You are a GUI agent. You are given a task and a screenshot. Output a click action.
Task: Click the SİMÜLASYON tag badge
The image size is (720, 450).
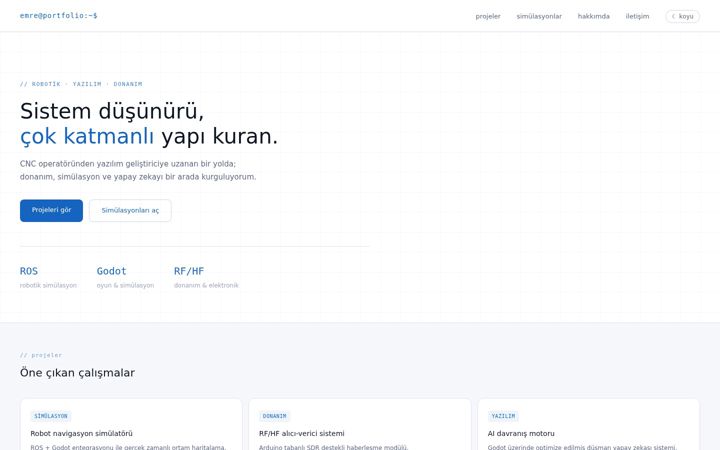(51, 416)
